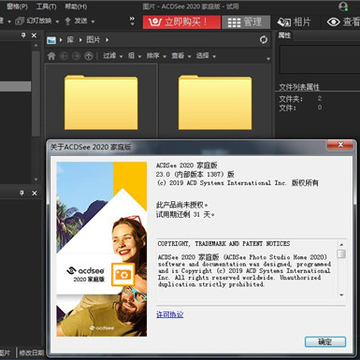Select the second folder thumbnail
Screen dimensions: 360x360
tap(215, 102)
